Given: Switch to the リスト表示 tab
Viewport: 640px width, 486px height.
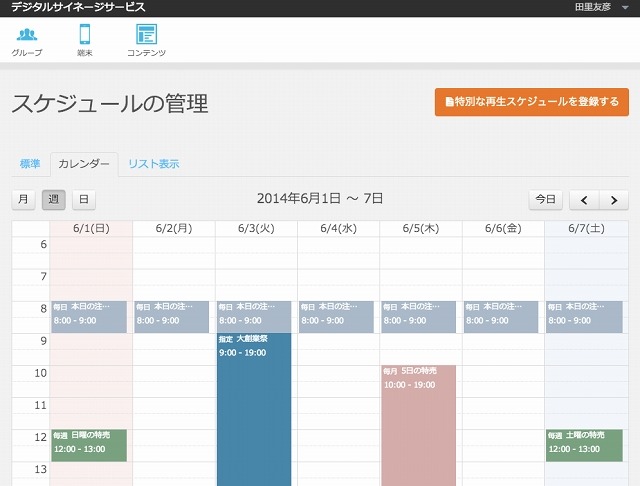Looking at the screenshot, I should 153,164.
